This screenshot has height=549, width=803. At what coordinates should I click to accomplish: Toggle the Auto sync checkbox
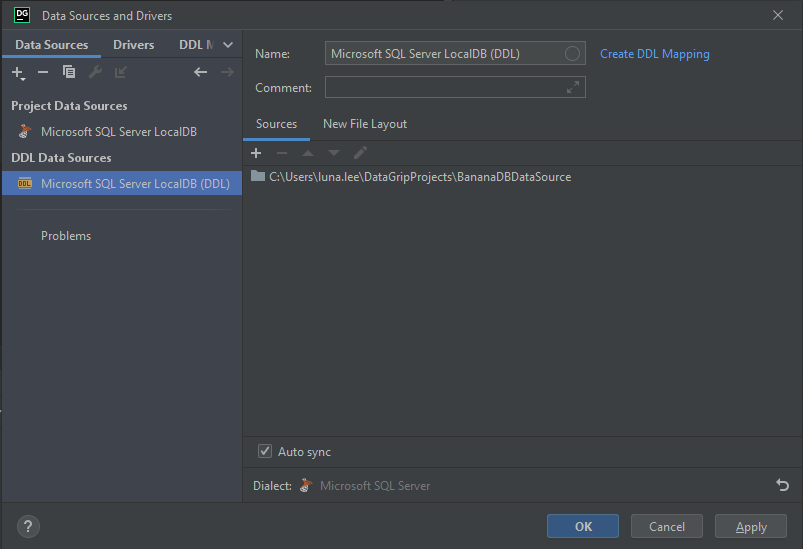click(265, 452)
